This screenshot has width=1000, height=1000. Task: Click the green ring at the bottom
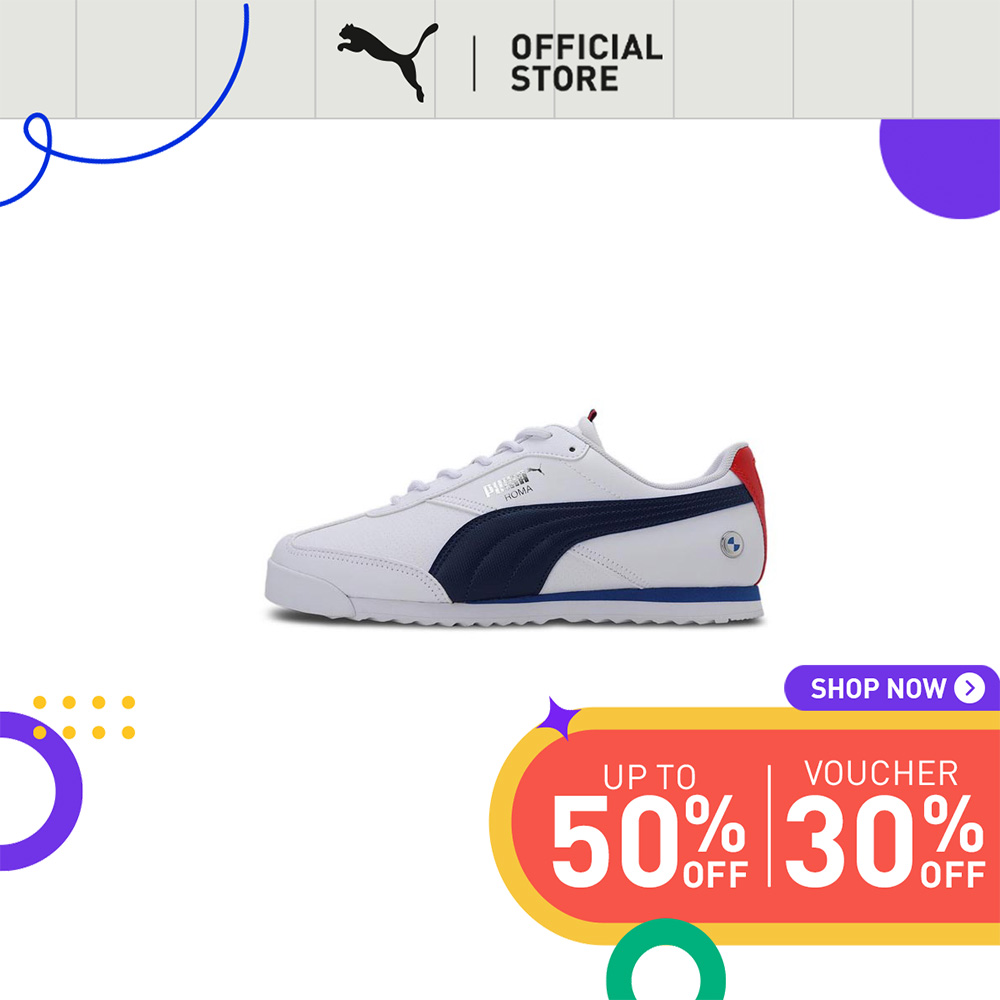pos(666,959)
